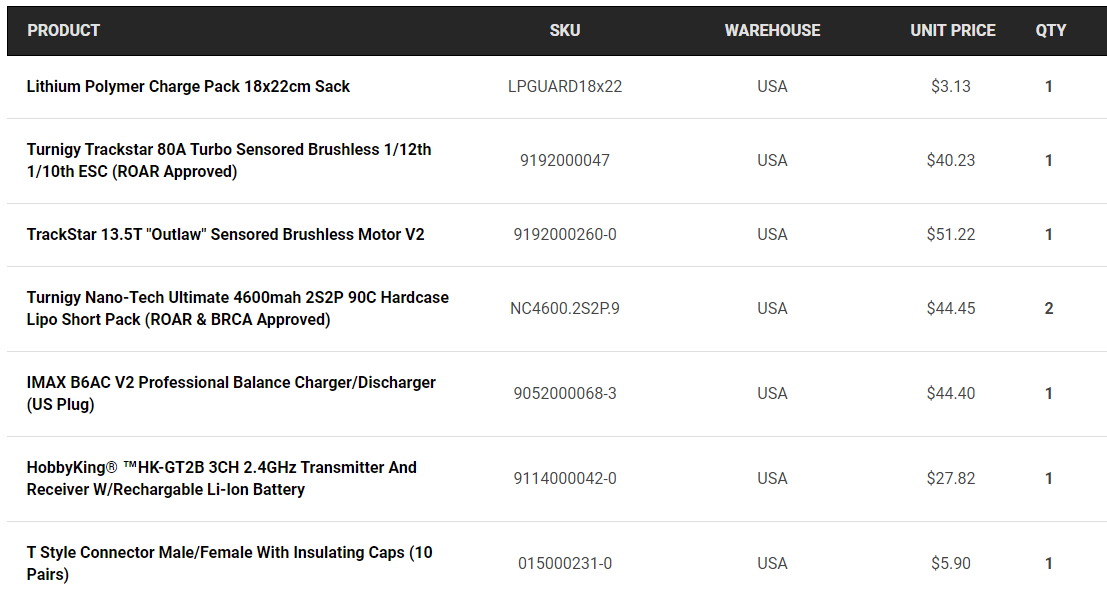Open TrackStar 13.5T Outlaw Motor V2 product
Screen dimensions: 1107x604
[x=225, y=234]
